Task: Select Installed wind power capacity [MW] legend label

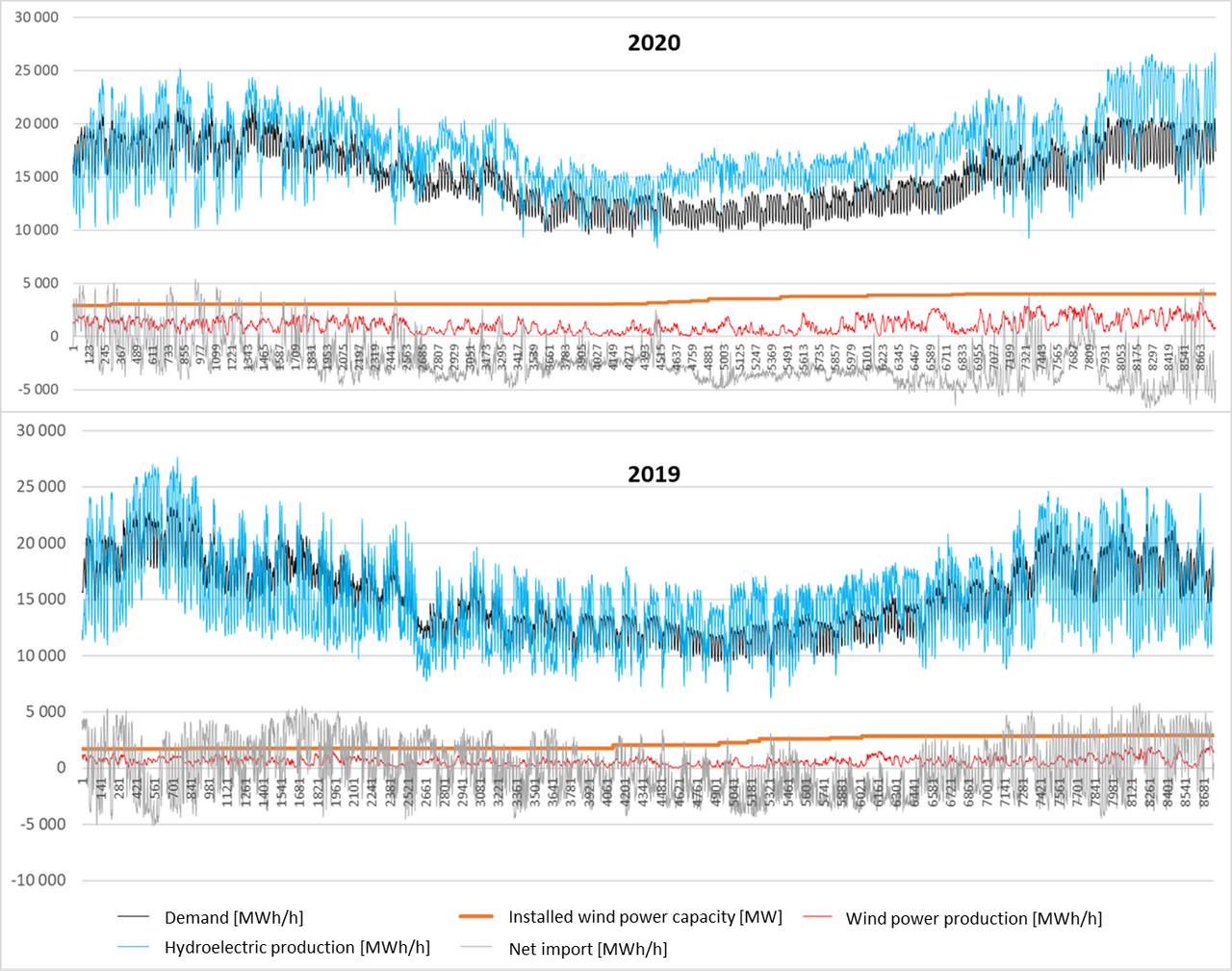Action: 646,917
